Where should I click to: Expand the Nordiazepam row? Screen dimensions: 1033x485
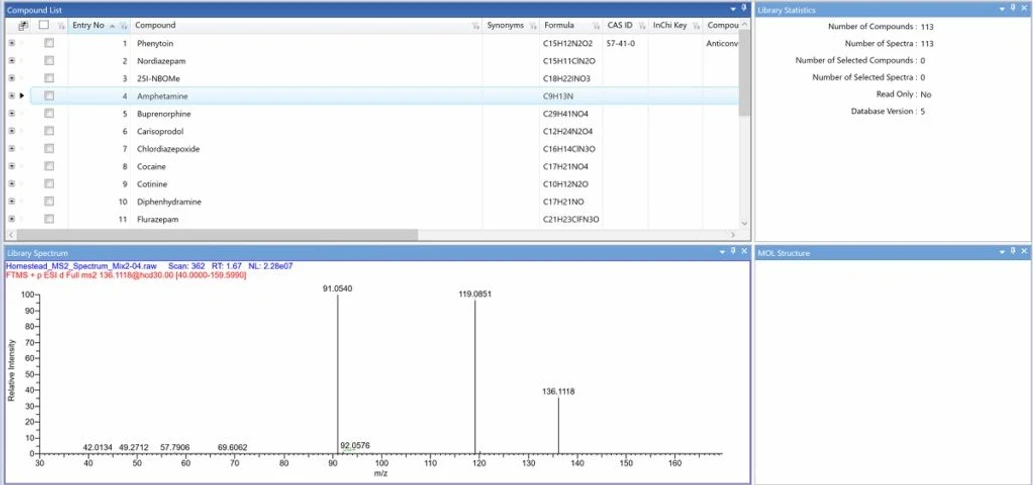[x=11, y=61]
